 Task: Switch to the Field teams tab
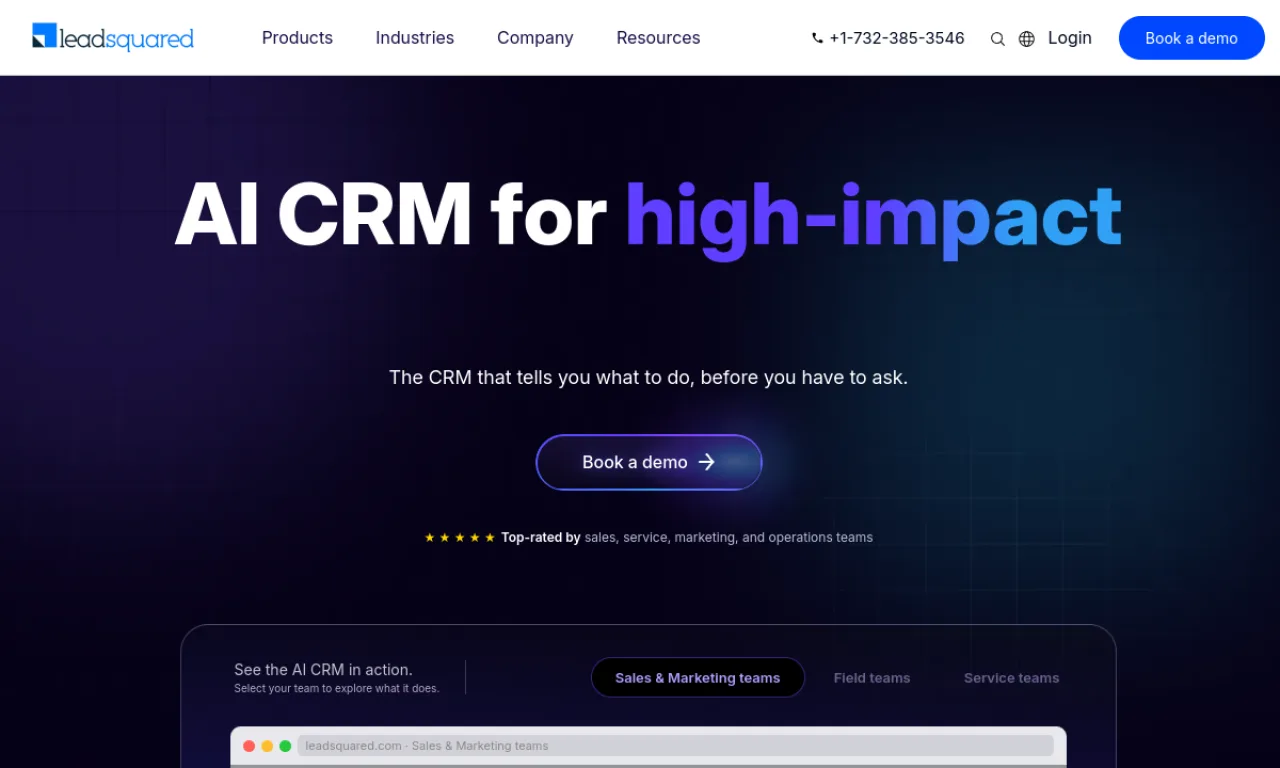872,678
